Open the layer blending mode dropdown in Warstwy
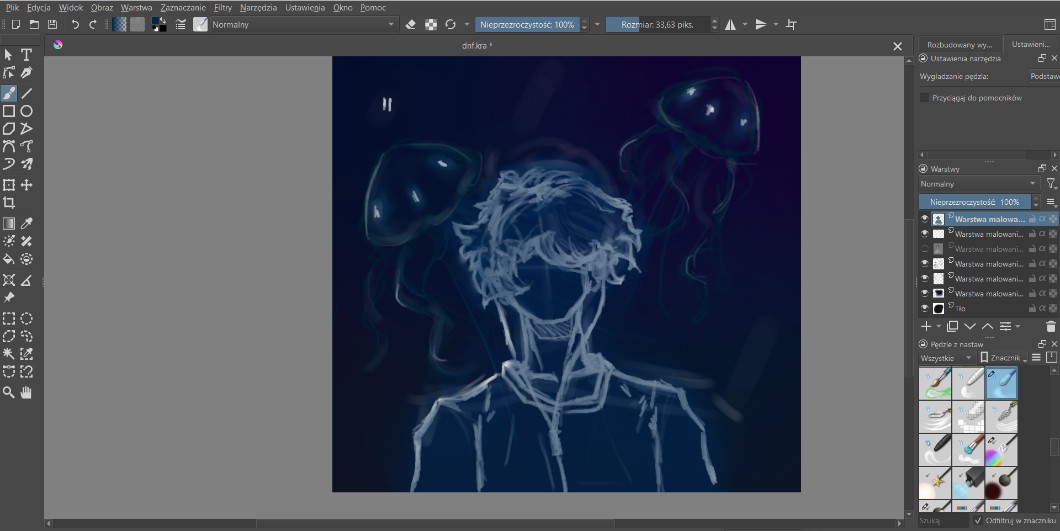The height and width of the screenshot is (531, 1060). point(978,184)
